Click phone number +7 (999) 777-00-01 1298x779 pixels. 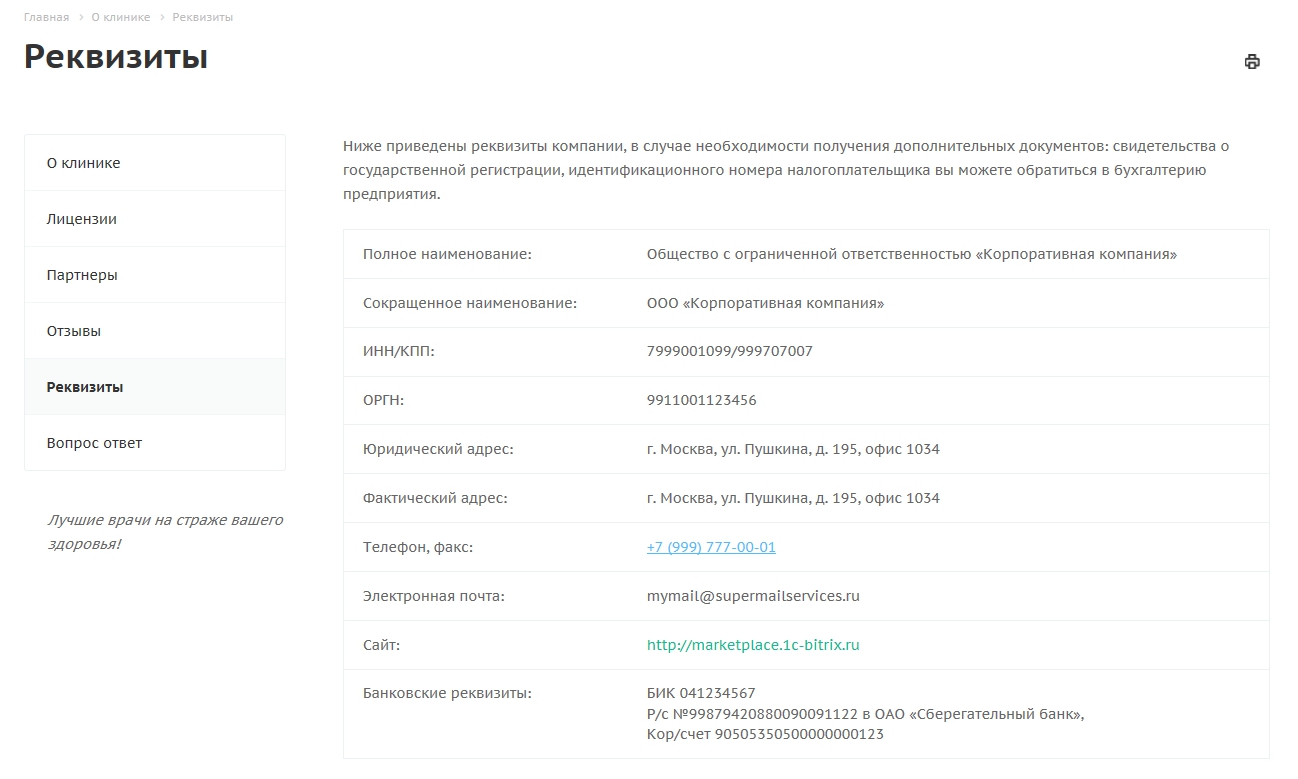coord(711,547)
